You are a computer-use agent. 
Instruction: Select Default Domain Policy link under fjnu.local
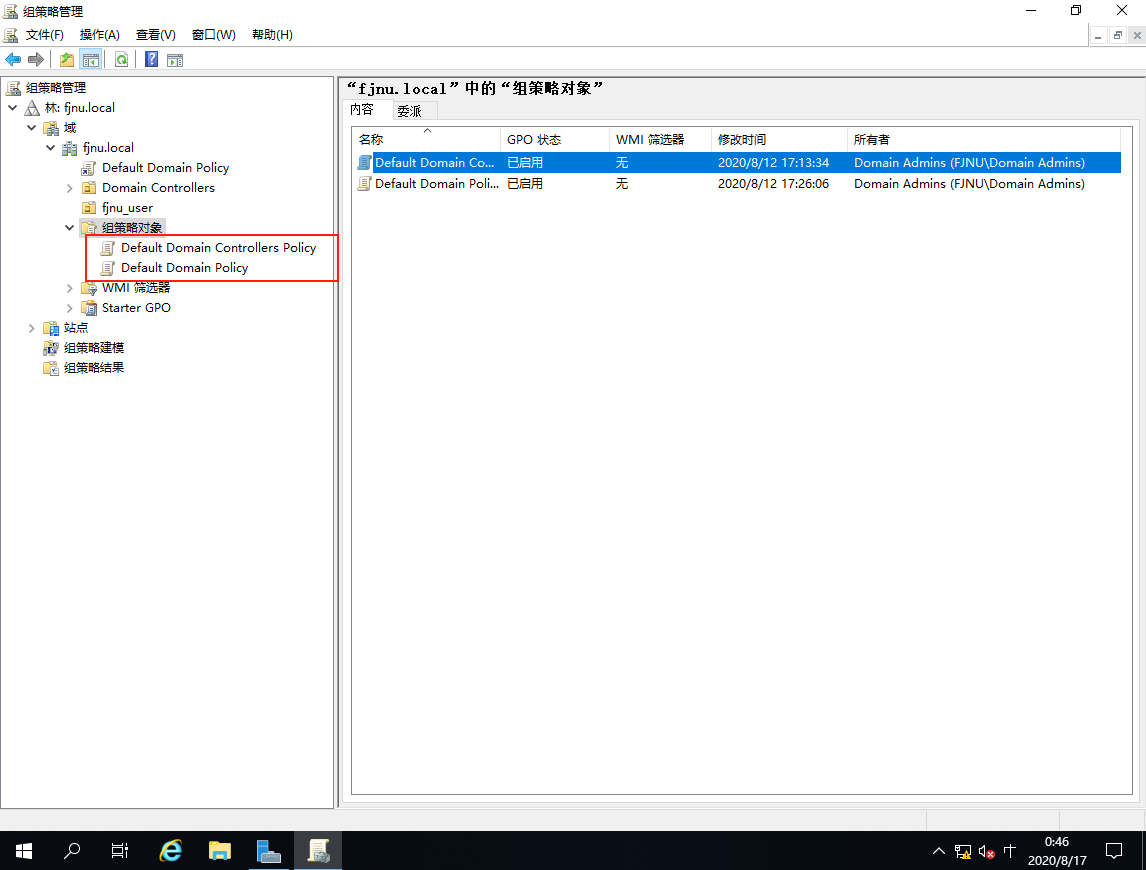pyautogui.click(x=165, y=167)
